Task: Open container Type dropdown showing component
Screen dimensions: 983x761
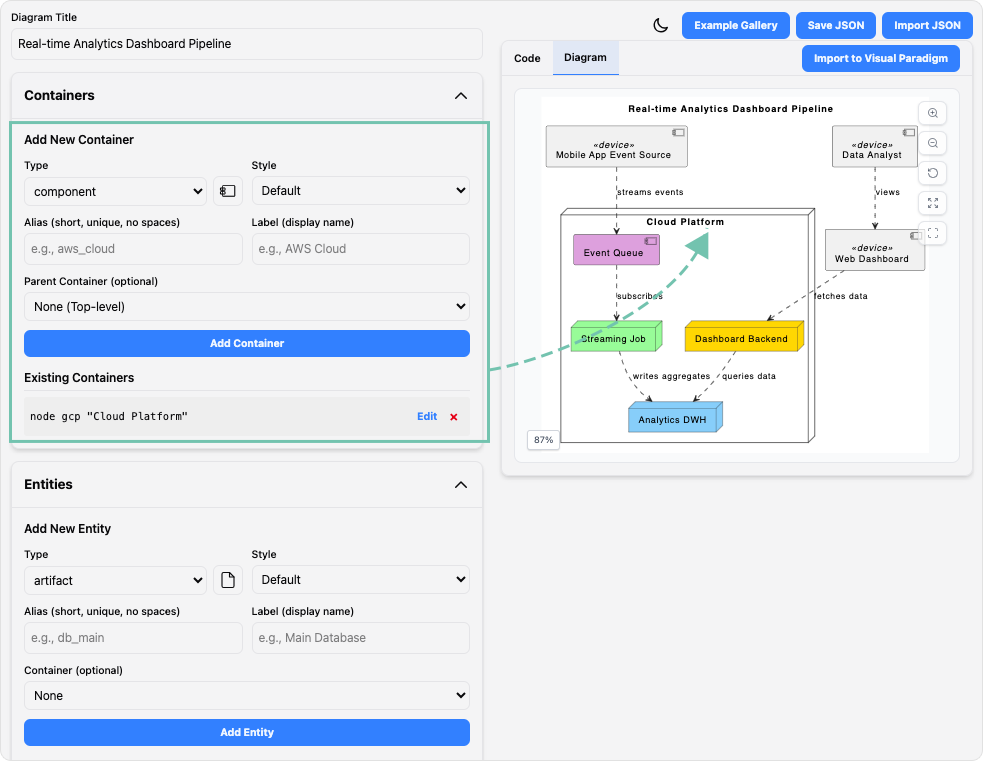Action: [x=115, y=192]
